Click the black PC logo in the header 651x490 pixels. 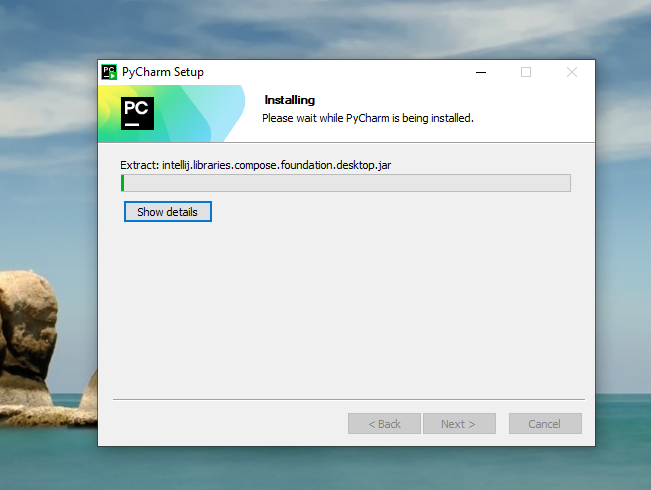tap(137, 113)
